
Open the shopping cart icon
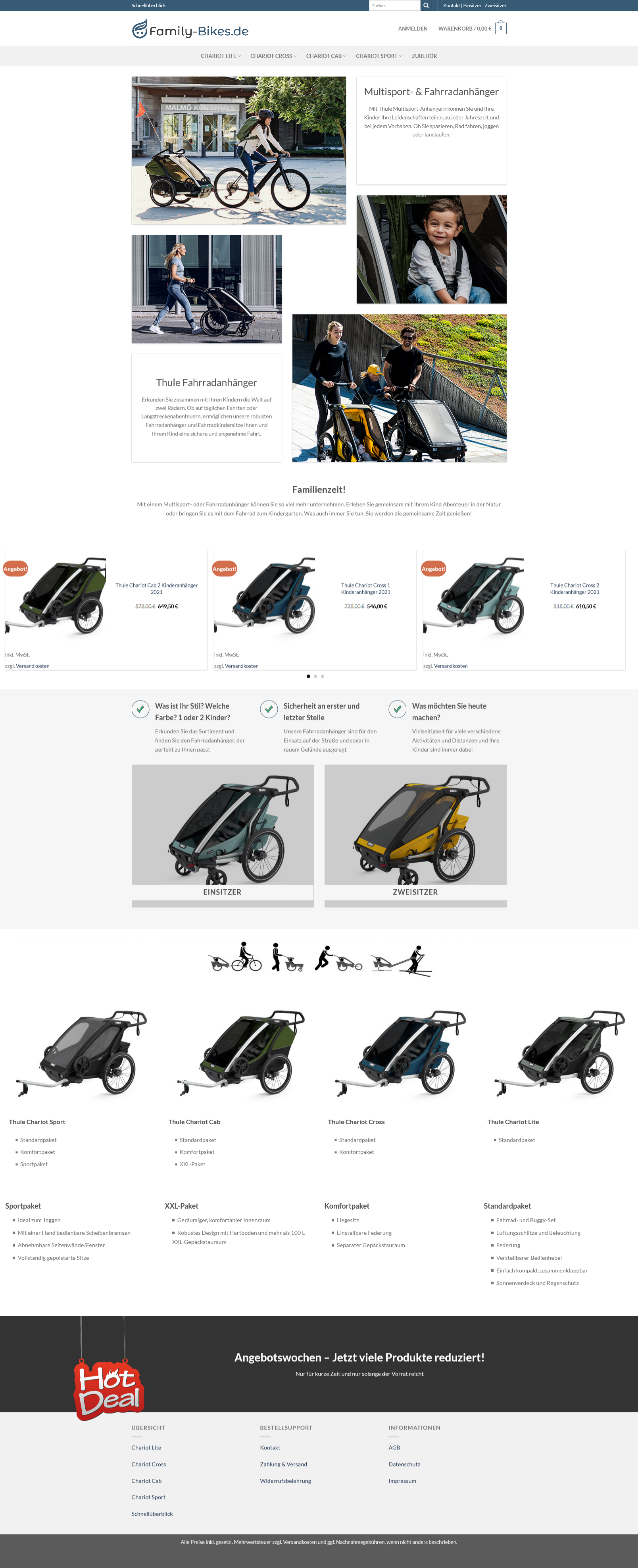501,28
